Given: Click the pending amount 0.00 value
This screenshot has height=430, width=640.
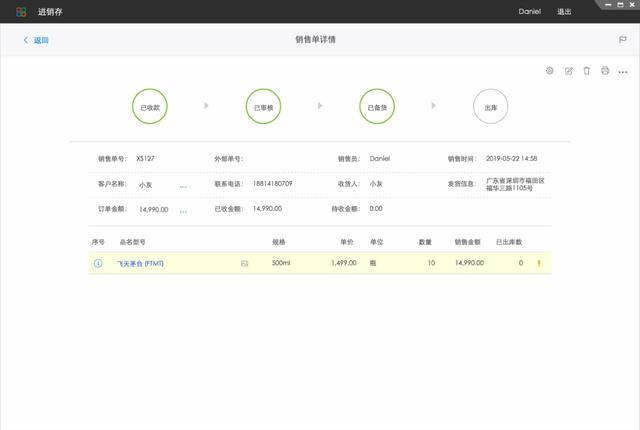Looking at the screenshot, I should point(376,208).
